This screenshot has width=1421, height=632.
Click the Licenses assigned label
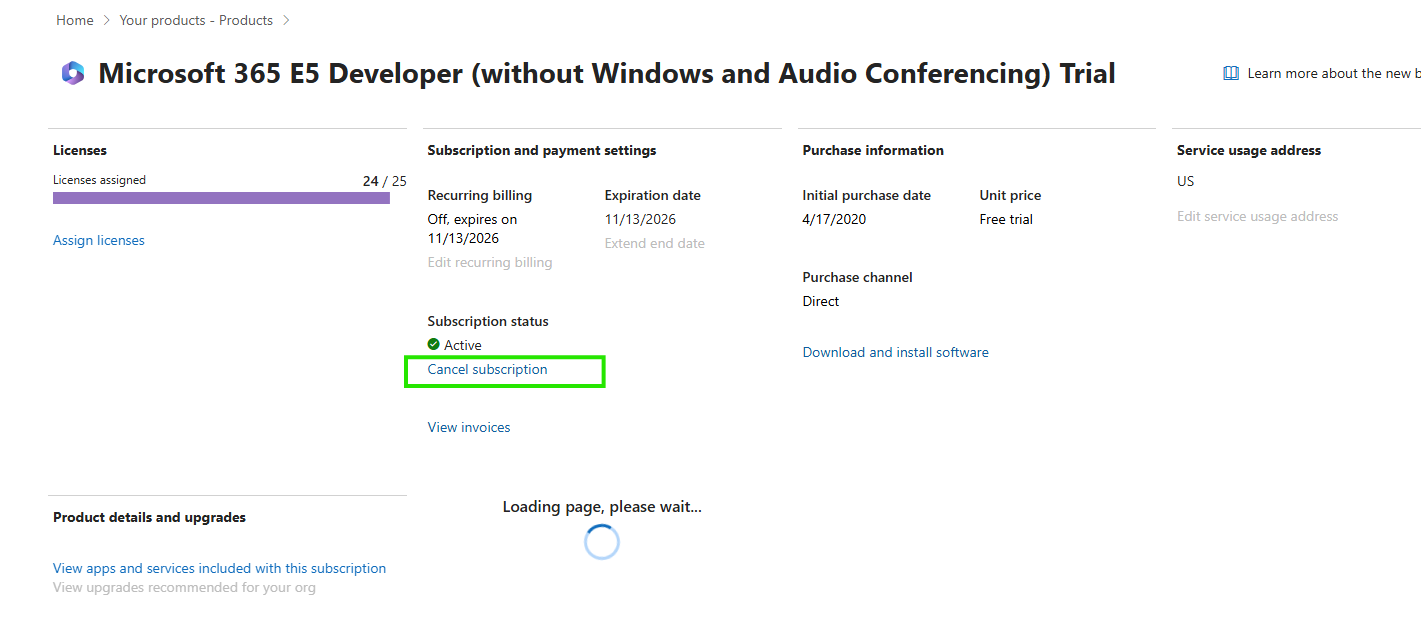point(99,180)
